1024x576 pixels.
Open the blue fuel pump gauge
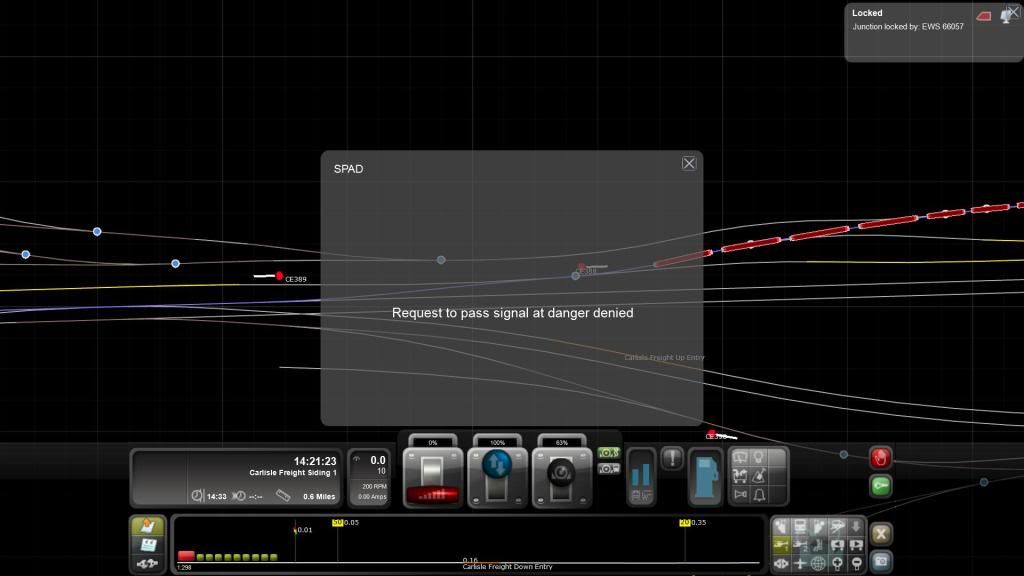click(x=705, y=477)
